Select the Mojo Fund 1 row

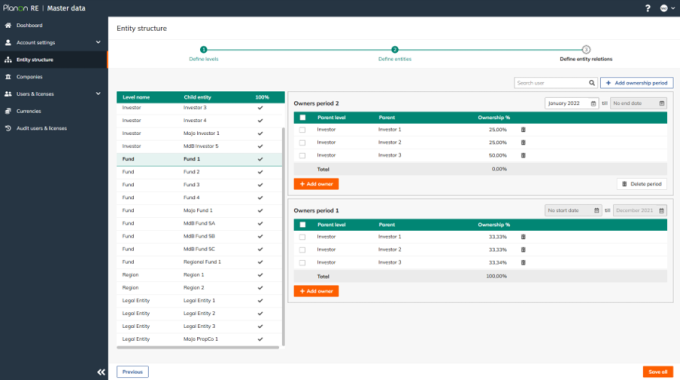pos(199,210)
